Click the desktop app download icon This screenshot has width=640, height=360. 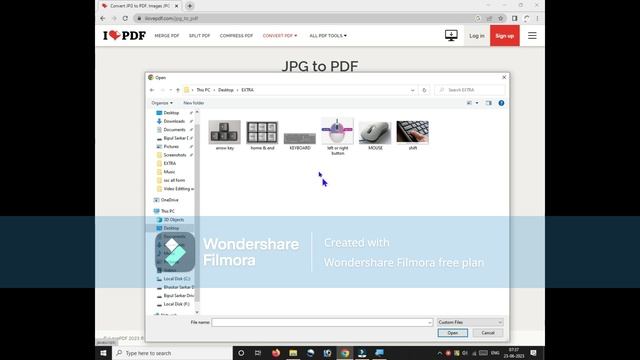coord(451,36)
